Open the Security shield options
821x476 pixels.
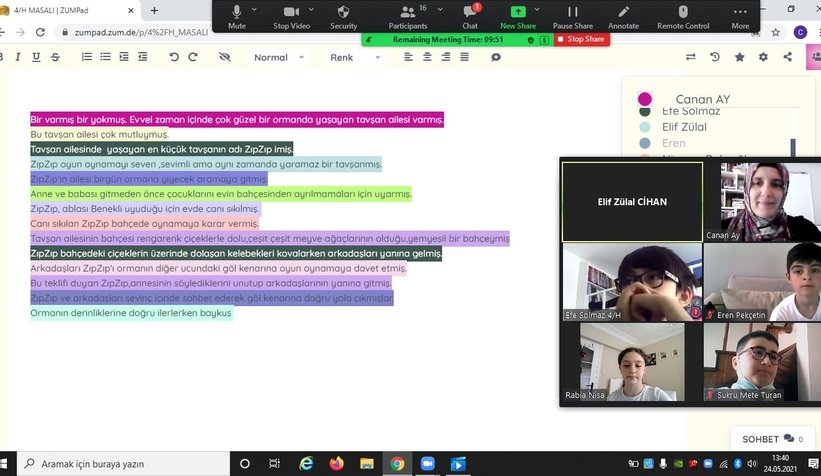(344, 16)
